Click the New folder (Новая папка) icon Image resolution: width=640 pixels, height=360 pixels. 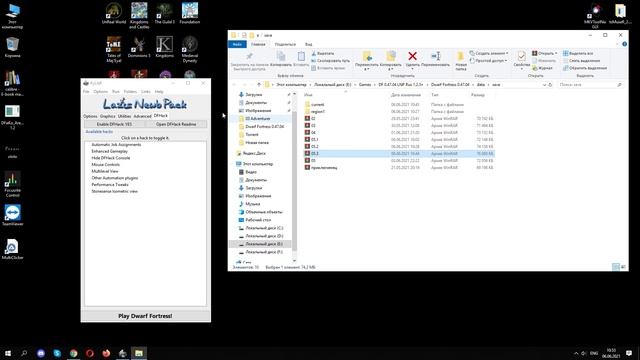(x=461, y=60)
